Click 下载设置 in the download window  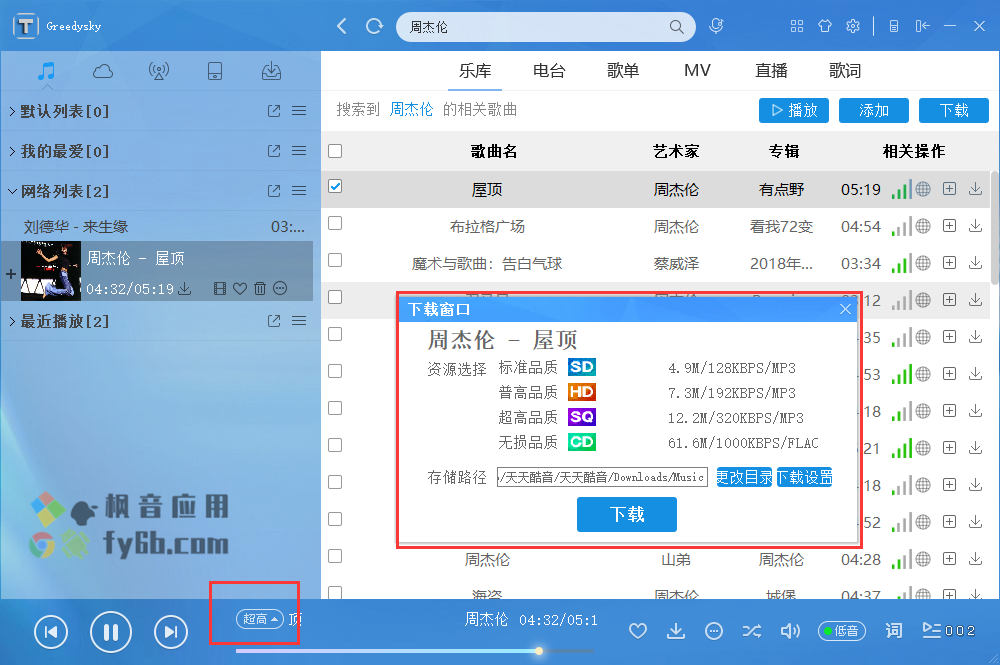805,477
